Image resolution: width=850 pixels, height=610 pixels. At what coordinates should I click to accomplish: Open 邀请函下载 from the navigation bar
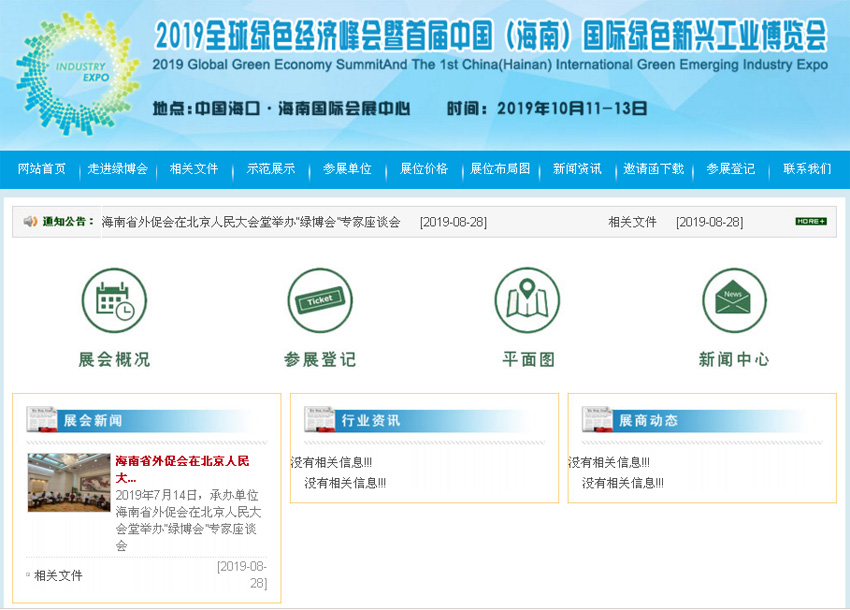(655, 170)
